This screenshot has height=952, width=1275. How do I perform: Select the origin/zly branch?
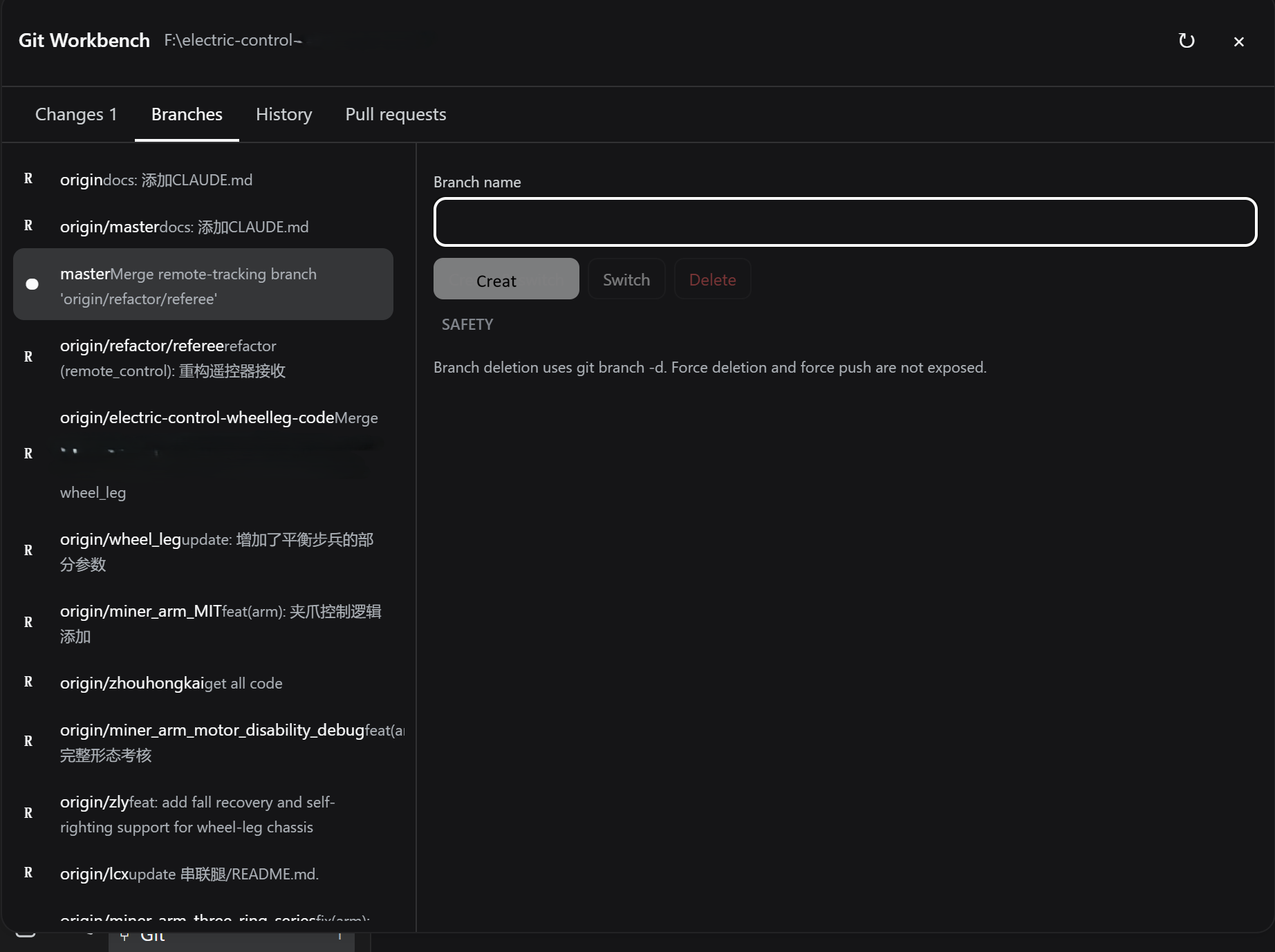coord(203,814)
